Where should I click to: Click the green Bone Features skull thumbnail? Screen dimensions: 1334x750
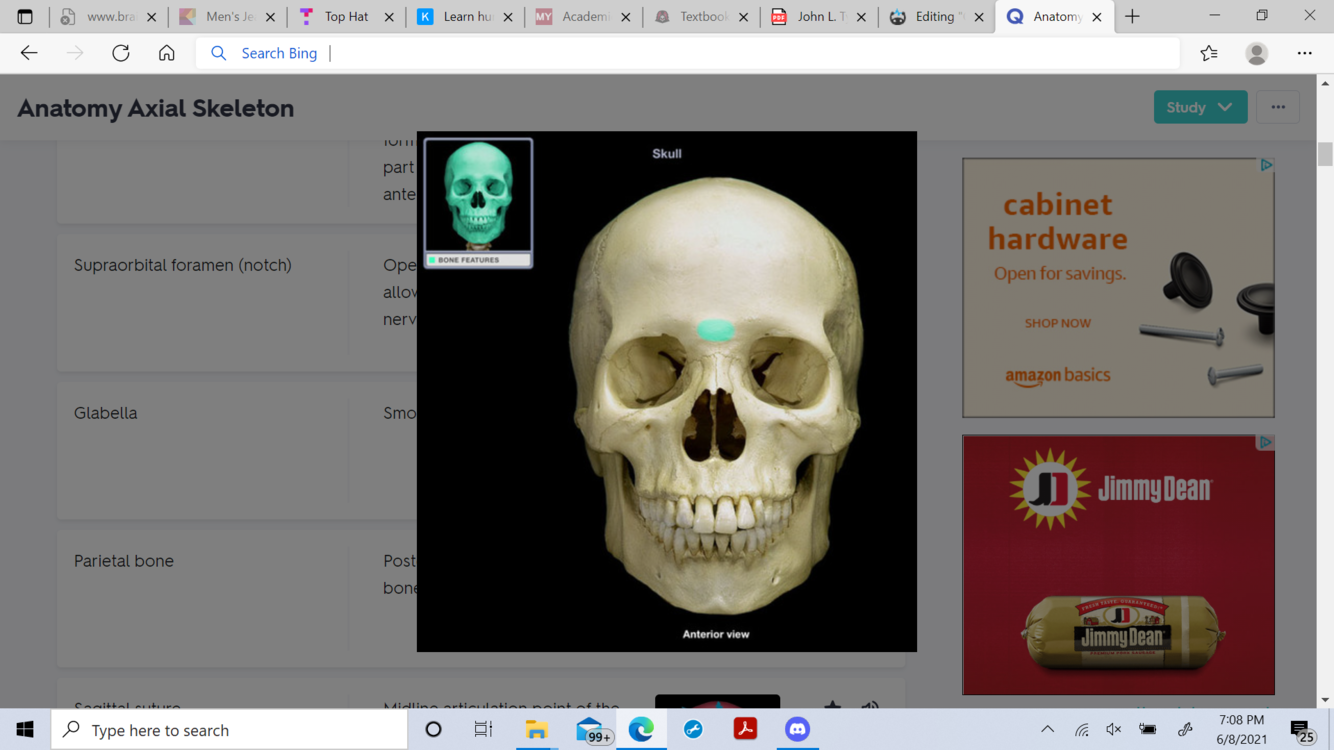pos(478,203)
